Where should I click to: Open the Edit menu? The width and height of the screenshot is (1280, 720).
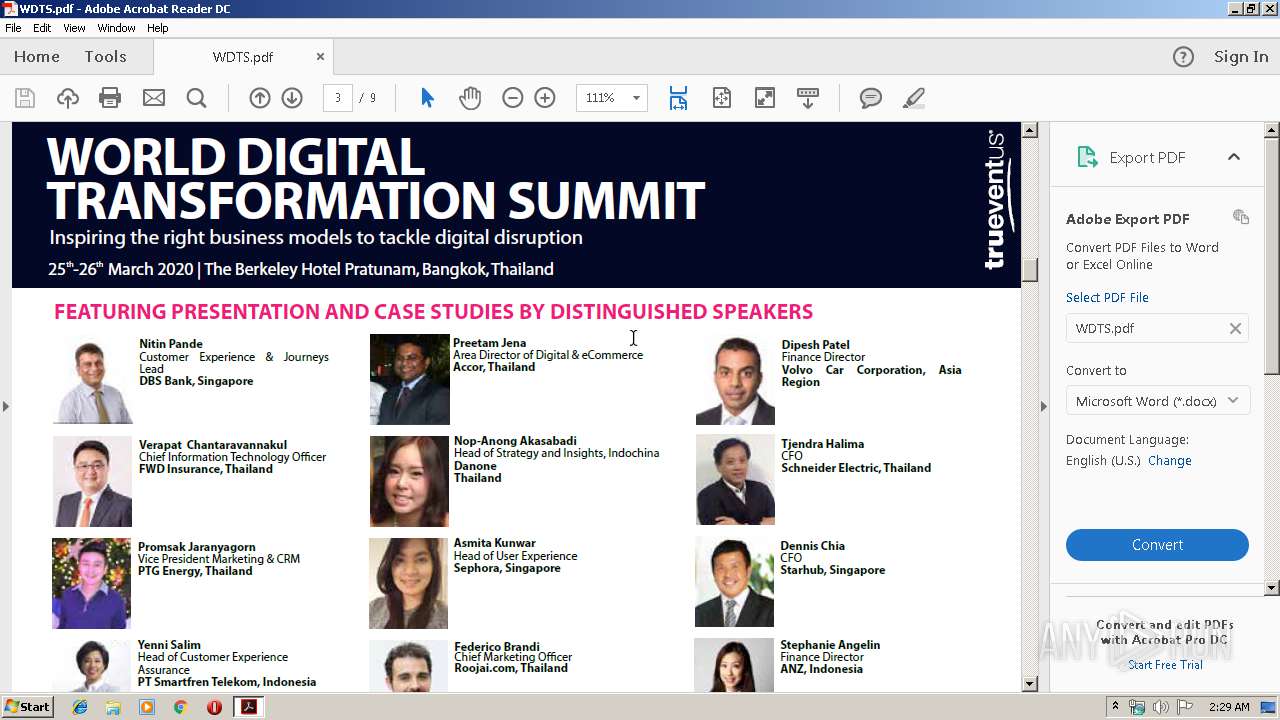point(42,28)
